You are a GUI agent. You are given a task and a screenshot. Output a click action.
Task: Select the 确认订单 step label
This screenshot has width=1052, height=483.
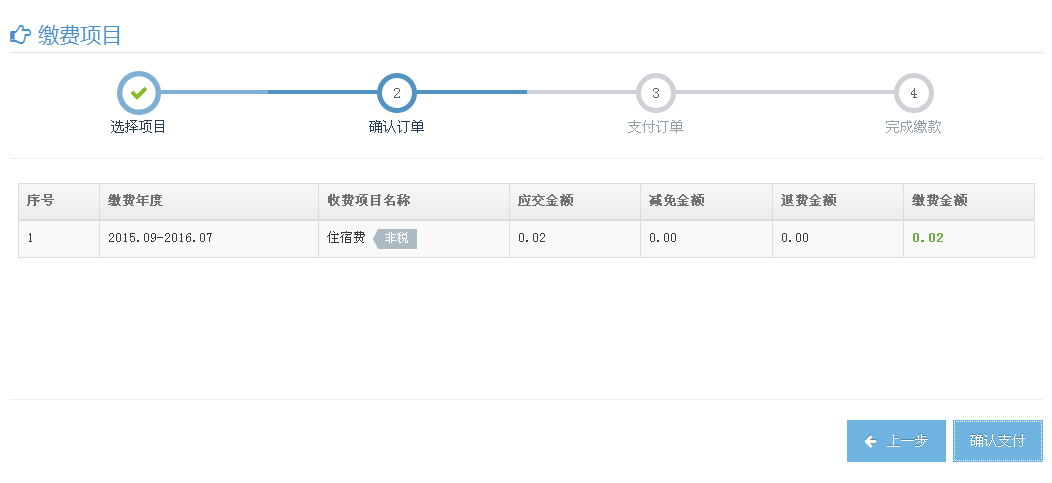(x=397, y=127)
